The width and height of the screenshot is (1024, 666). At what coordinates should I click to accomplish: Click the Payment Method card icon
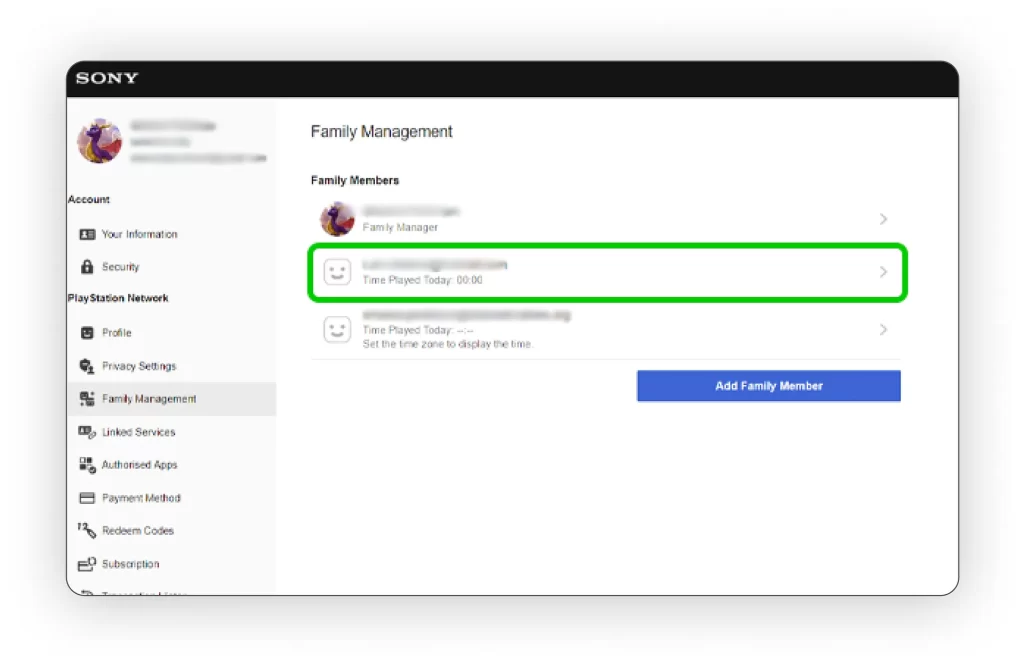point(87,498)
